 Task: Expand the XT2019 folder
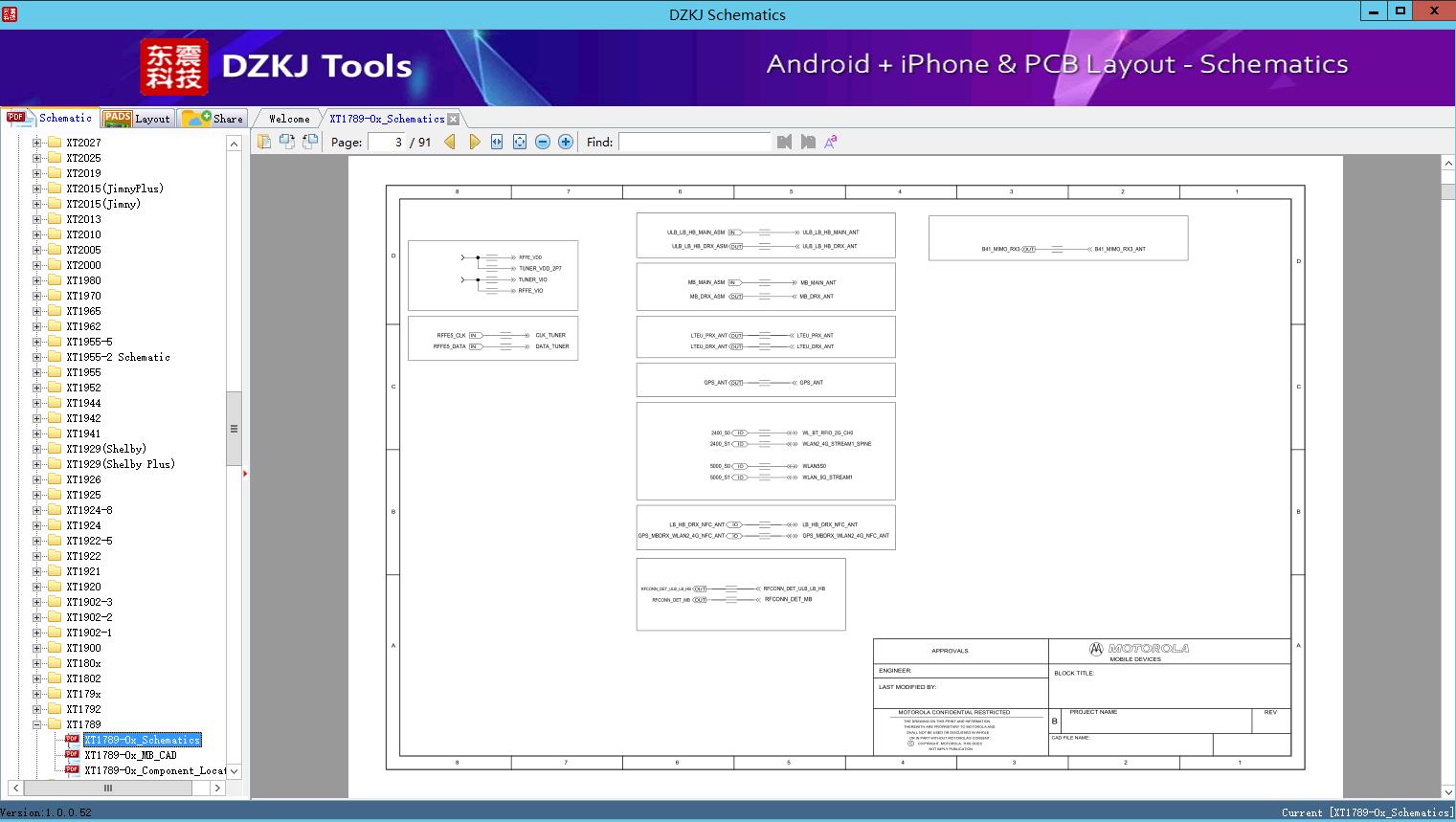(x=37, y=173)
